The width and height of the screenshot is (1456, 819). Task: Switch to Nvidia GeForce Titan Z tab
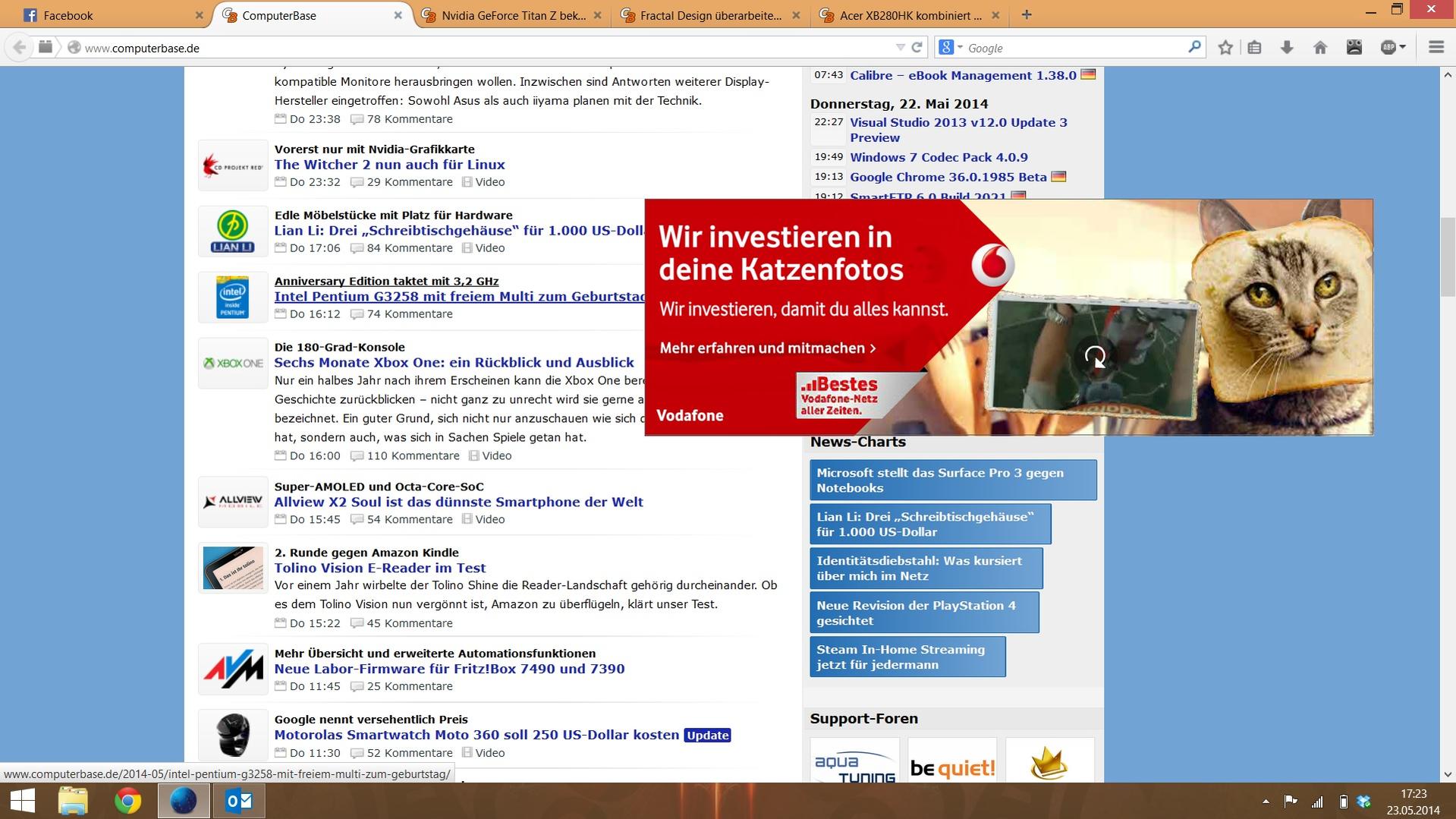click(512, 14)
